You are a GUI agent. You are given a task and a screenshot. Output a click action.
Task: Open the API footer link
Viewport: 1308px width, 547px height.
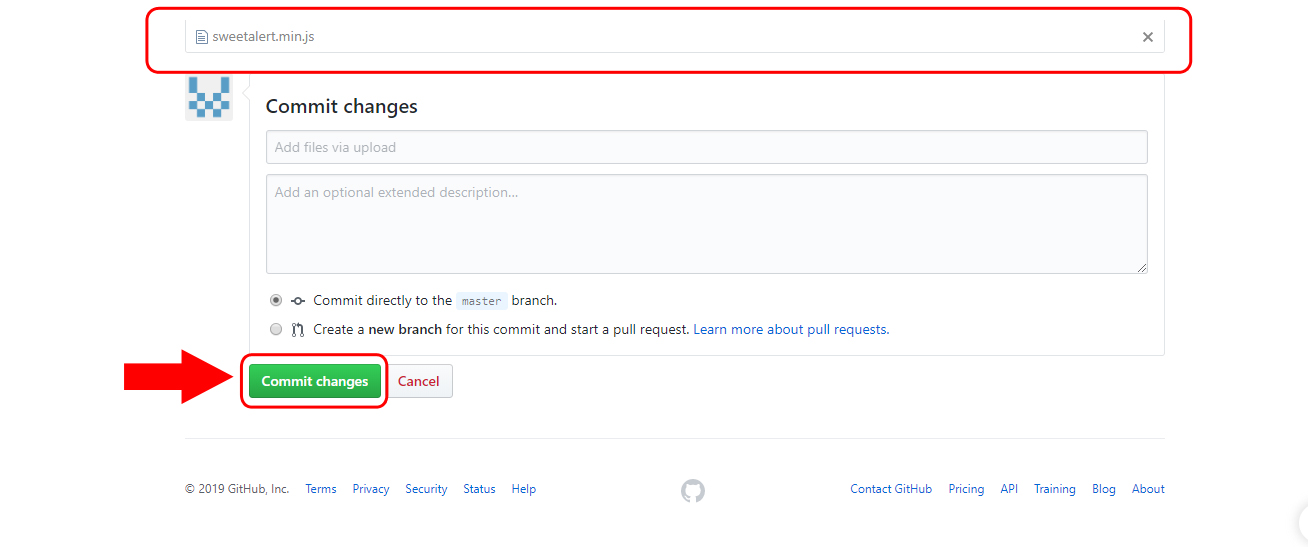(x=1009, y=489)
